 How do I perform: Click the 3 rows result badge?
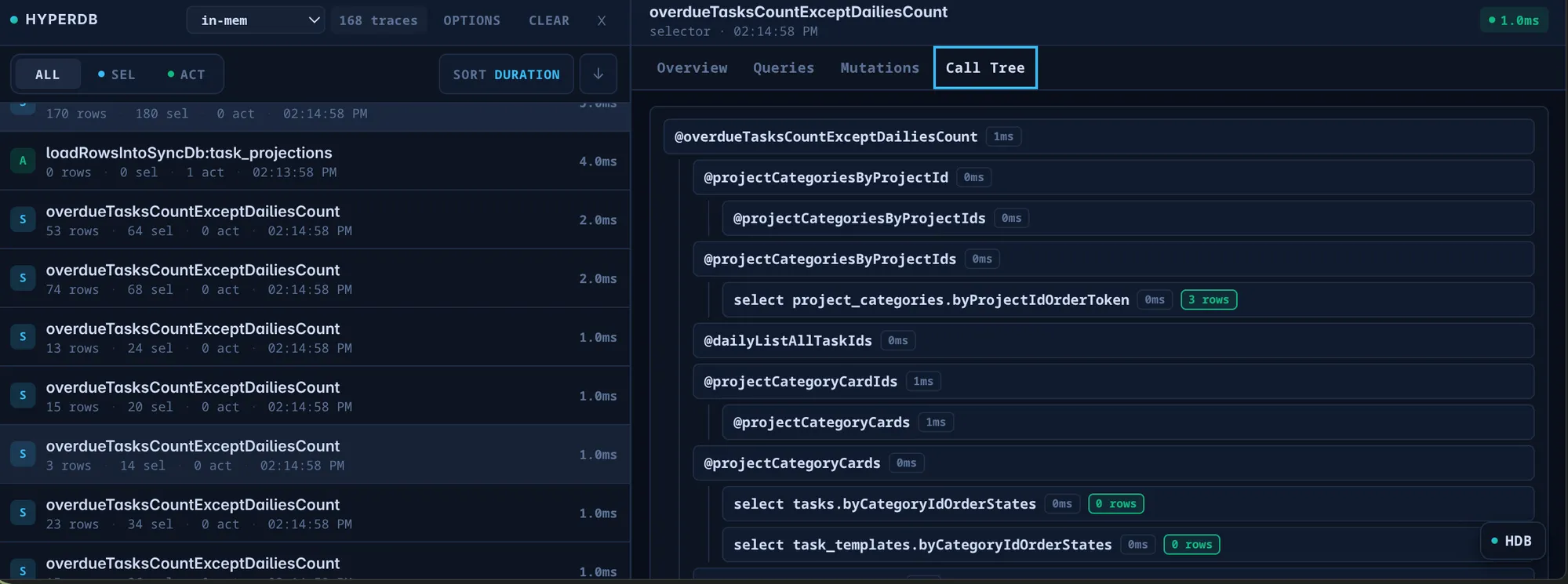[1209, 299]
